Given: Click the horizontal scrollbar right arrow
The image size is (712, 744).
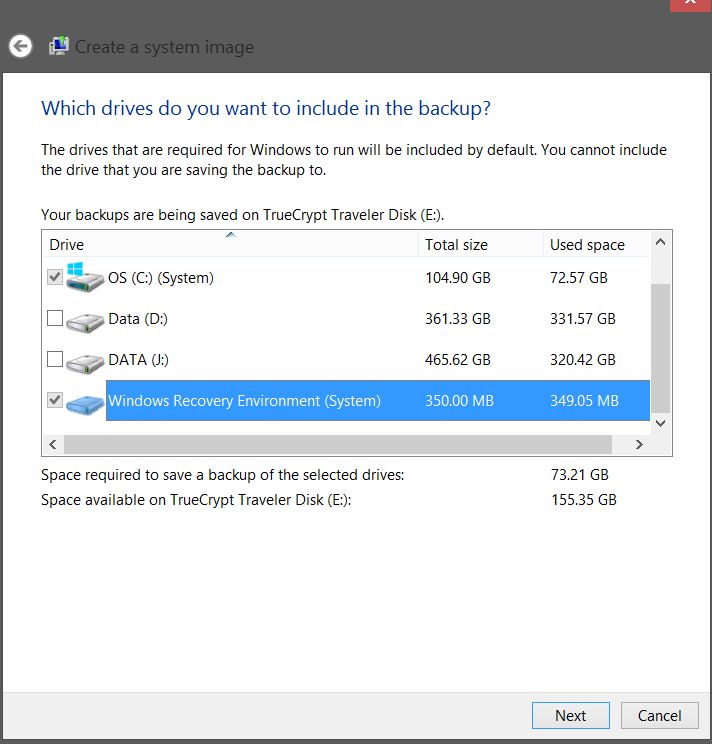Looking at the screenshot, I should pyautogui.click(x=639, y=445).
